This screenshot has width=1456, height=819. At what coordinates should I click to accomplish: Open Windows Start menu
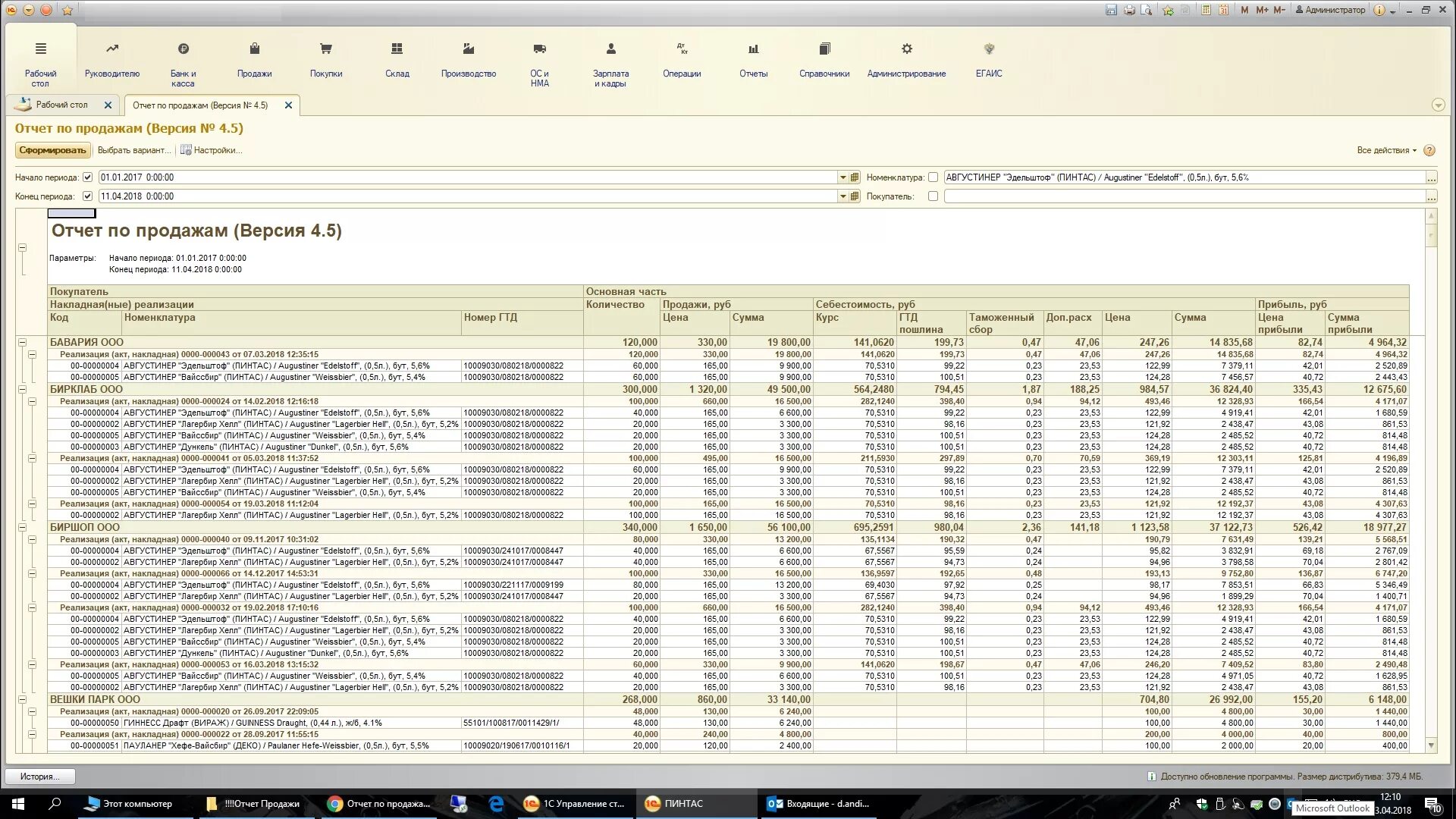[x=18, y=804]
